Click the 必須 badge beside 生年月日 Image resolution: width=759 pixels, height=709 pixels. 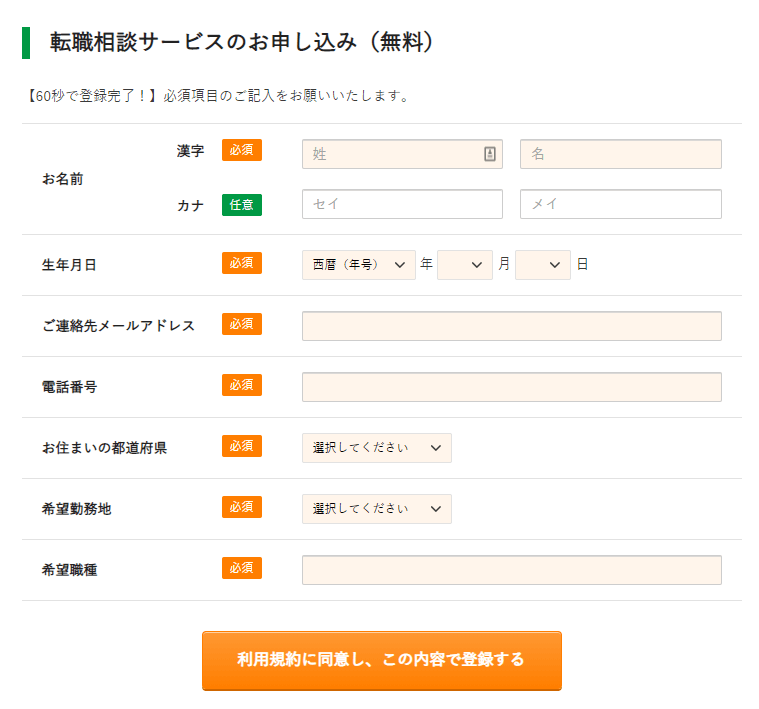(242, 263)
